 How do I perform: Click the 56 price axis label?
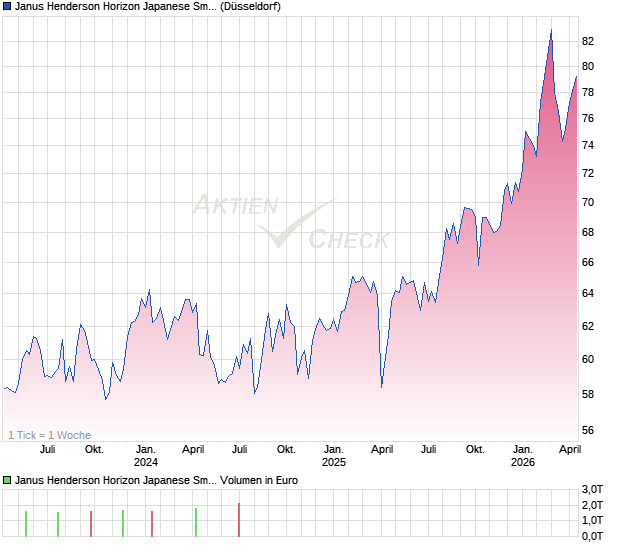coord(588,431)
